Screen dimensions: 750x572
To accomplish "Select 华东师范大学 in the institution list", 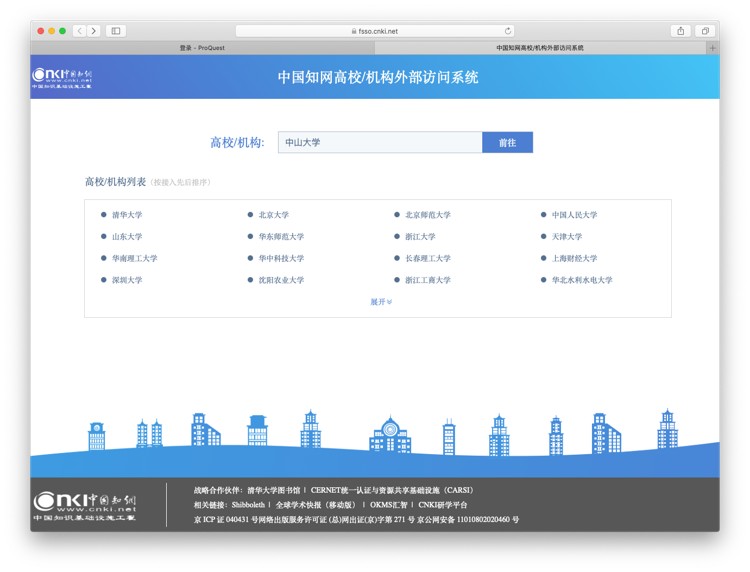I will pyautogui.click(x=281, y=236).
